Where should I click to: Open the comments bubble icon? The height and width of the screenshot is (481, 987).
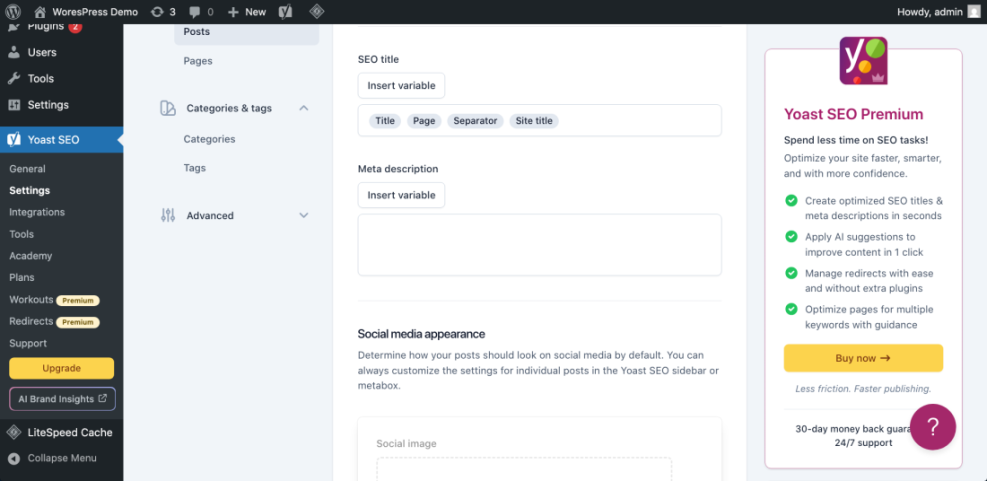[195, 12]
